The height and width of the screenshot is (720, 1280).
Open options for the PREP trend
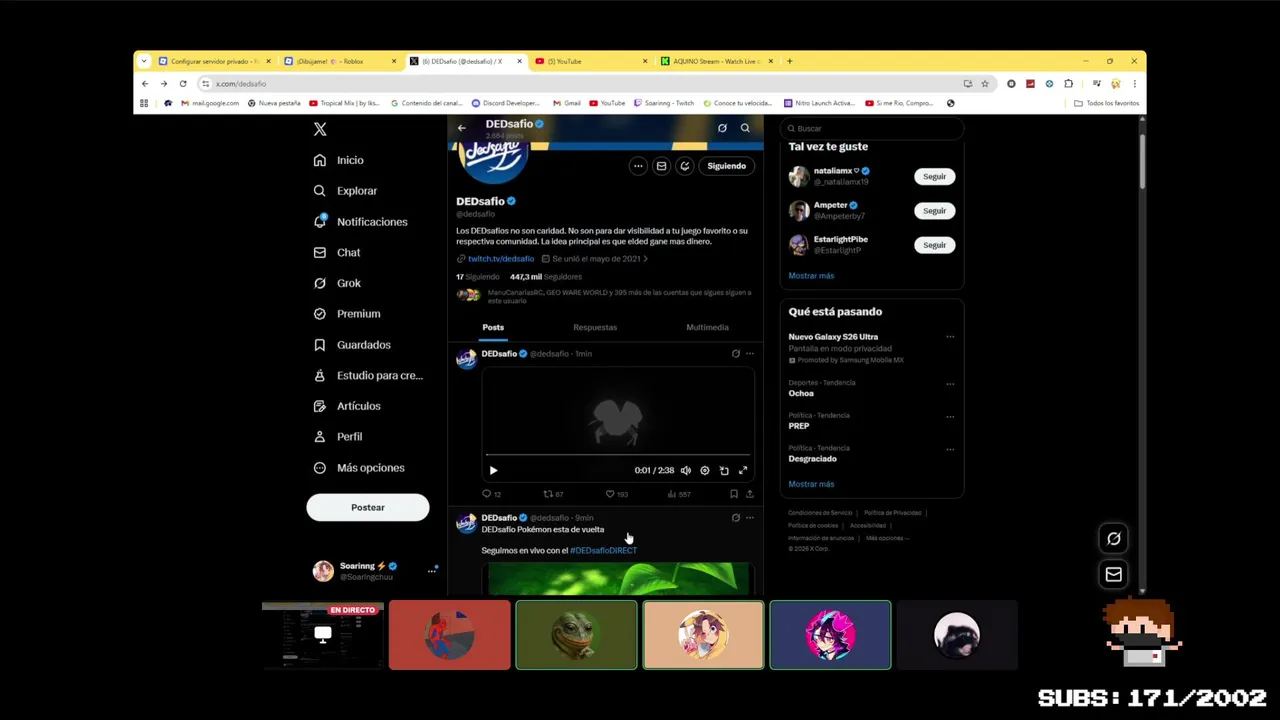coord(950,416)
